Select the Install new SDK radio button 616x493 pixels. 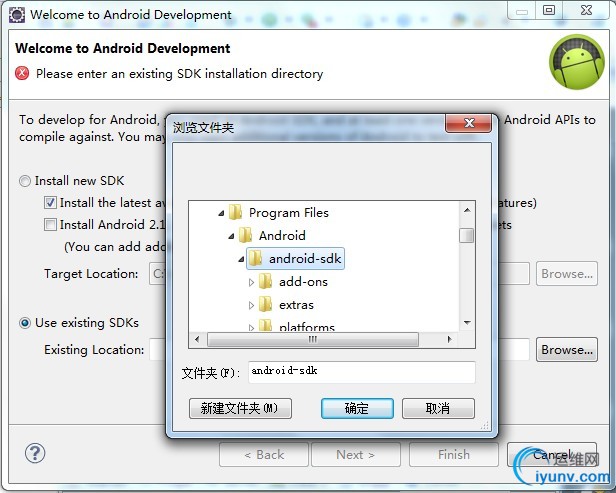[25, 181]
